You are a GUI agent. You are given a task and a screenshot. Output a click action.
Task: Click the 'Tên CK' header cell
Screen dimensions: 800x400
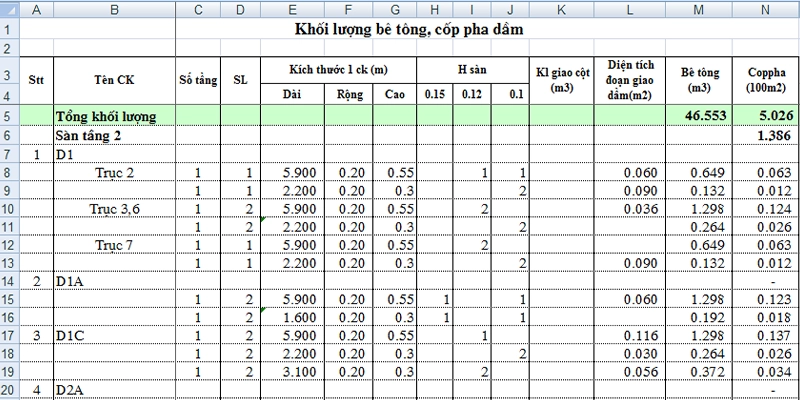pos(114,80)
